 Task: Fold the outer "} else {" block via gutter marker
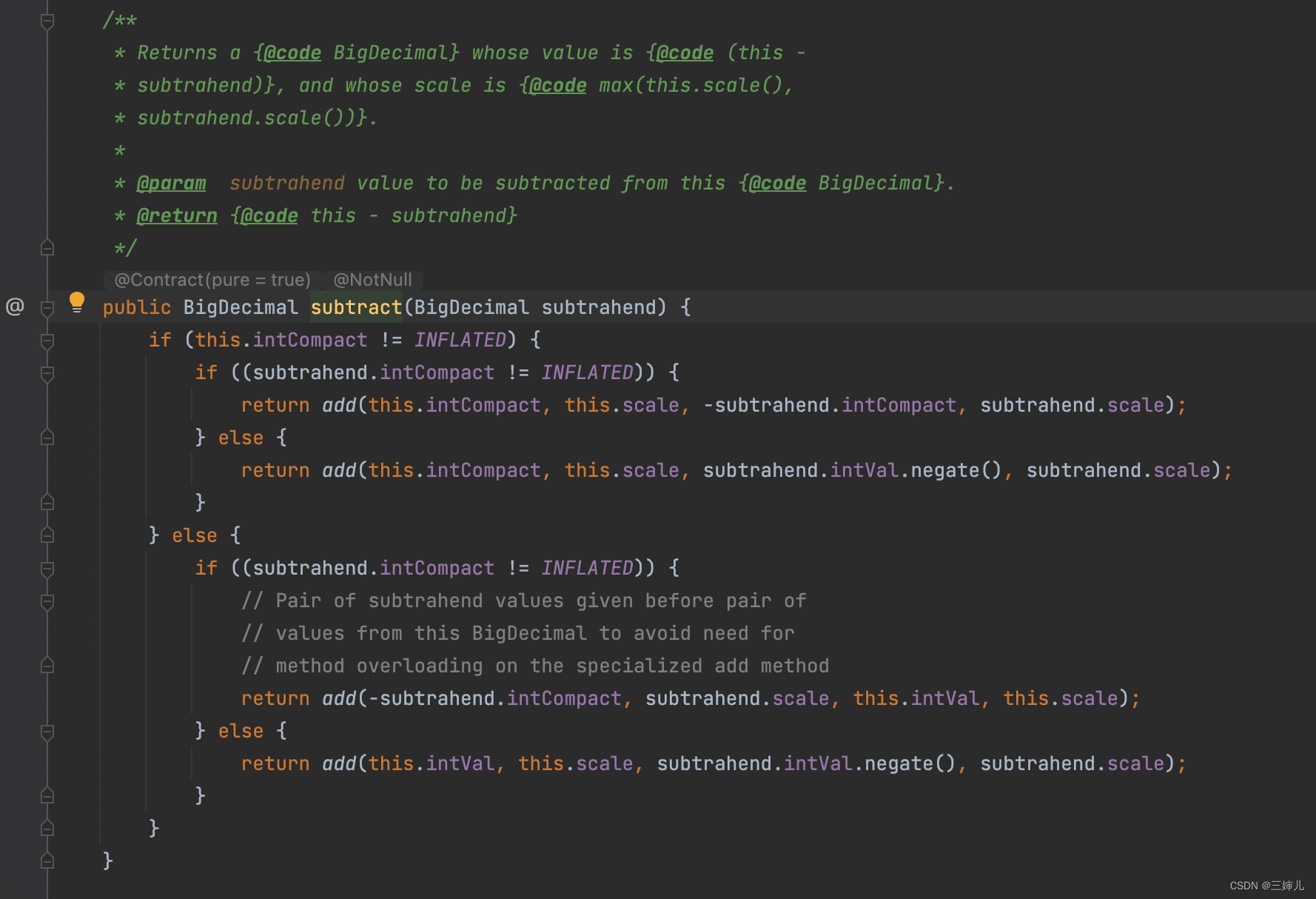[x=47, y=535]
